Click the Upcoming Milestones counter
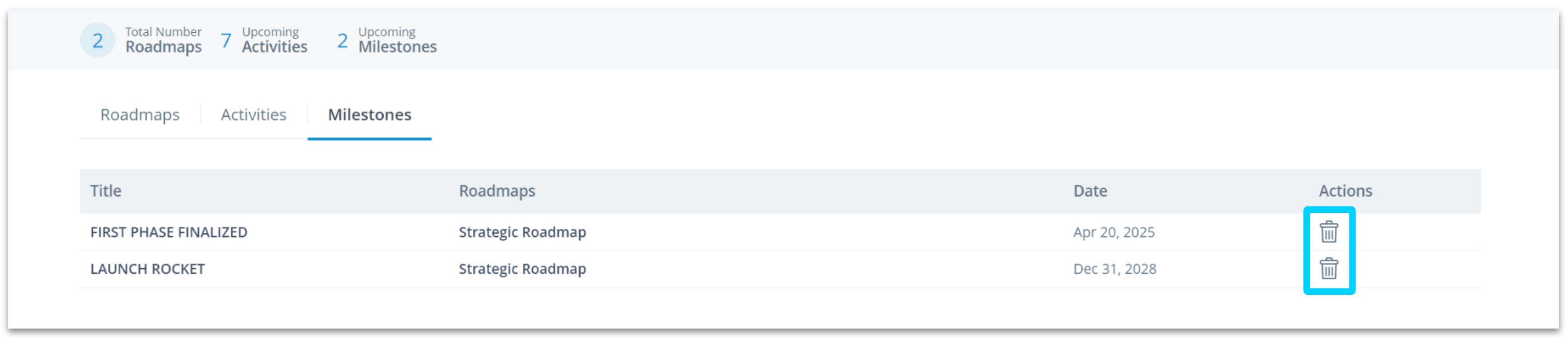The height and width of the screenshot is (338, 1568). (x=387, y=40)
